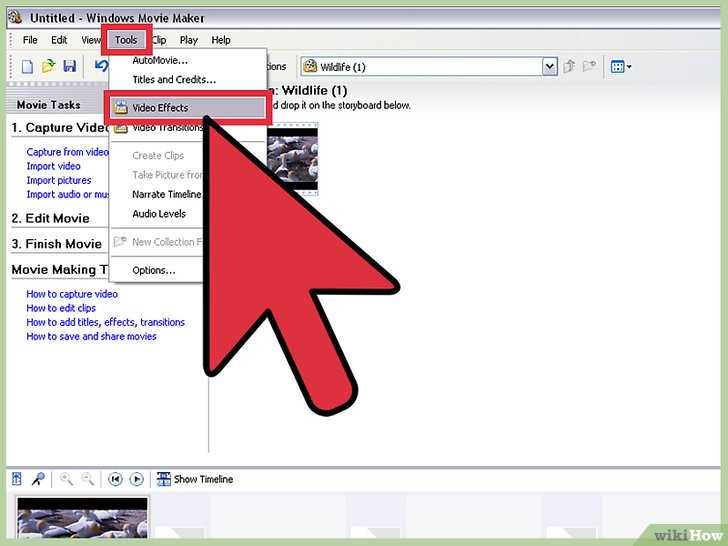Expand the 2. Edit Movie section
728x546 pixels.
51,218
